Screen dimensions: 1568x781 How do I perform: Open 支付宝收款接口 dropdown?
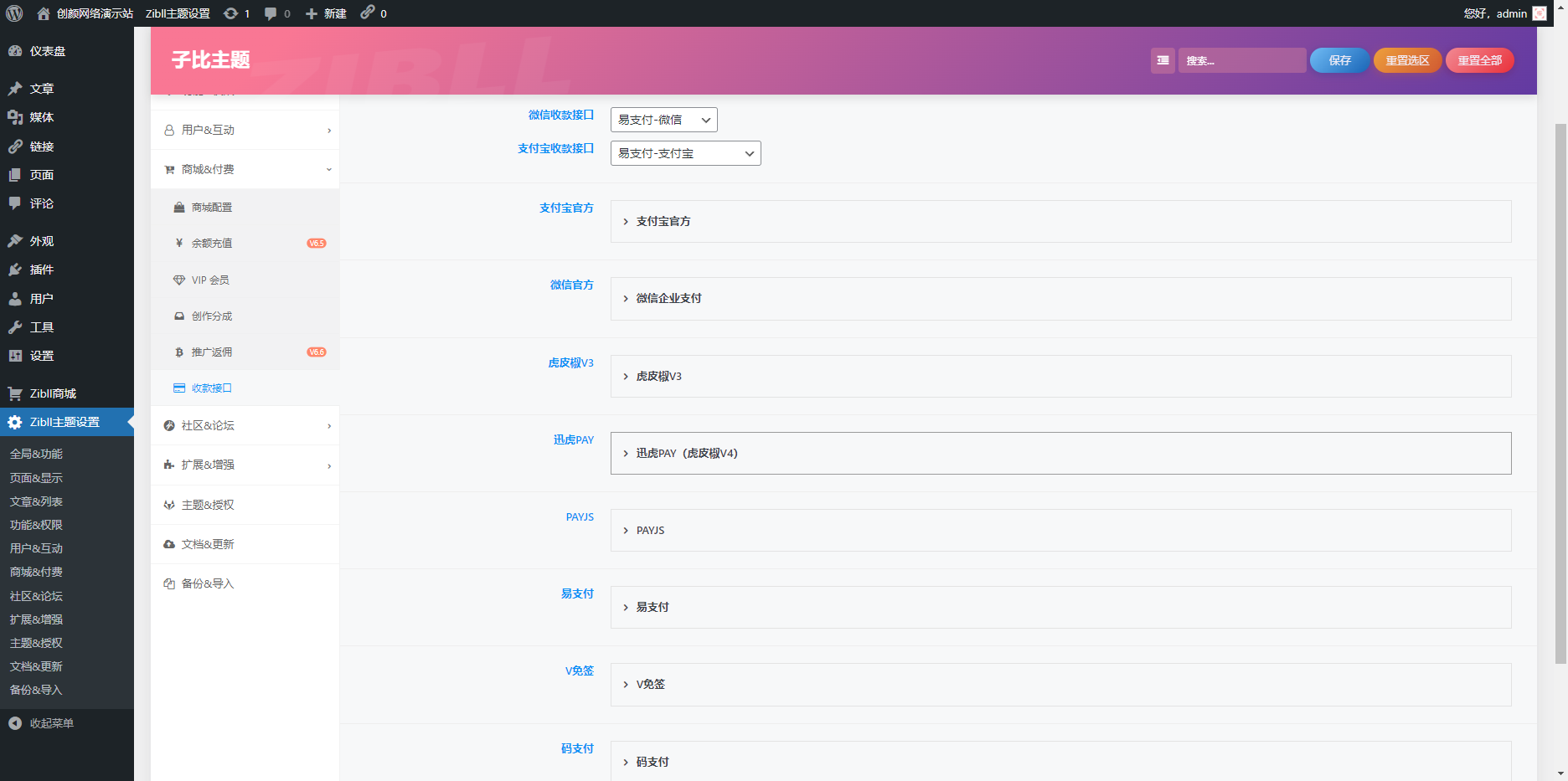(x=686, y=153)
